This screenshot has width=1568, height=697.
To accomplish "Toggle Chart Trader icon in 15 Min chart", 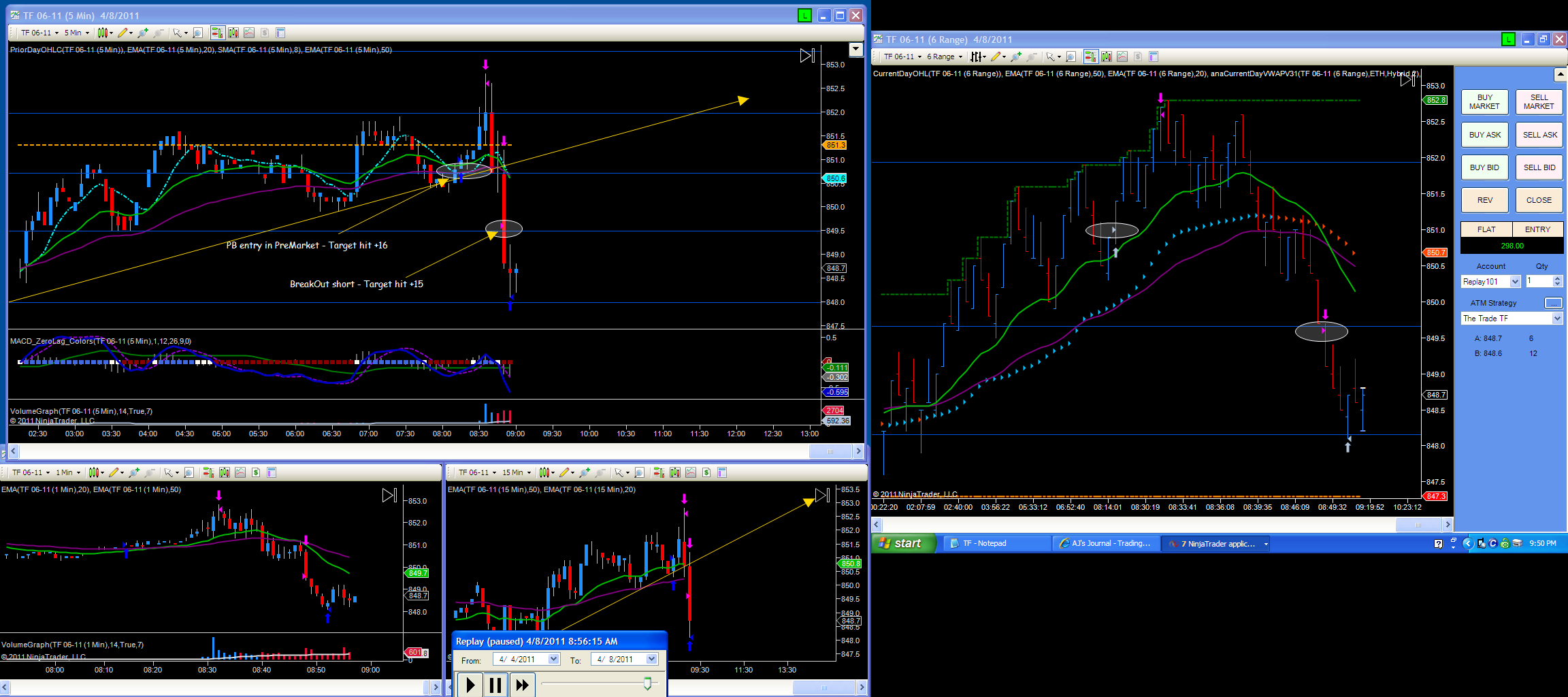I will tap(659, 472).
